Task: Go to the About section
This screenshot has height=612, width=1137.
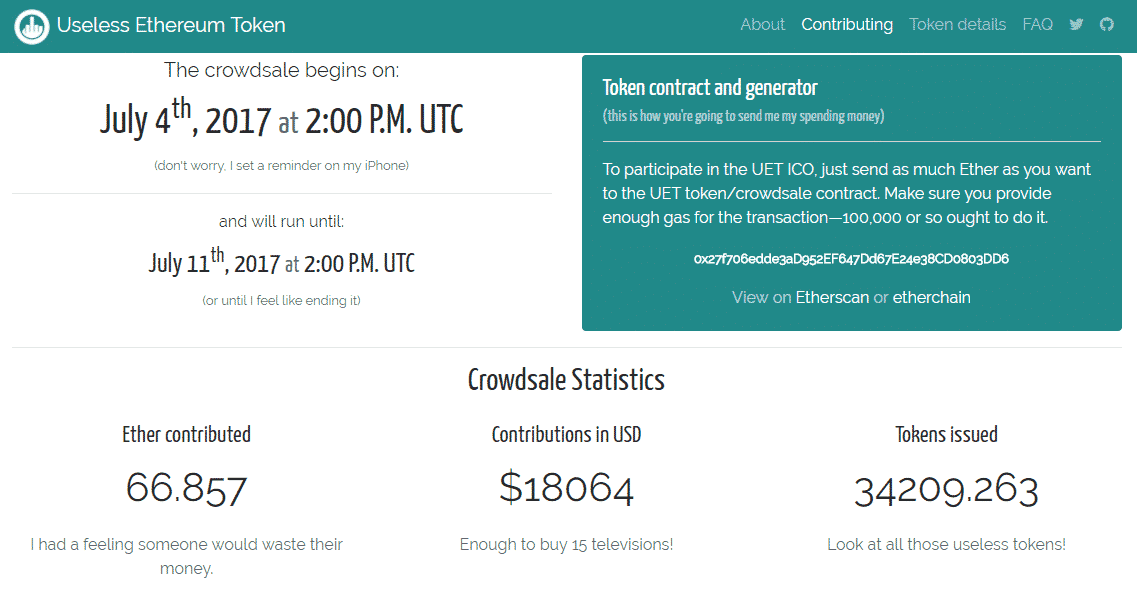Action: point(762,25)
